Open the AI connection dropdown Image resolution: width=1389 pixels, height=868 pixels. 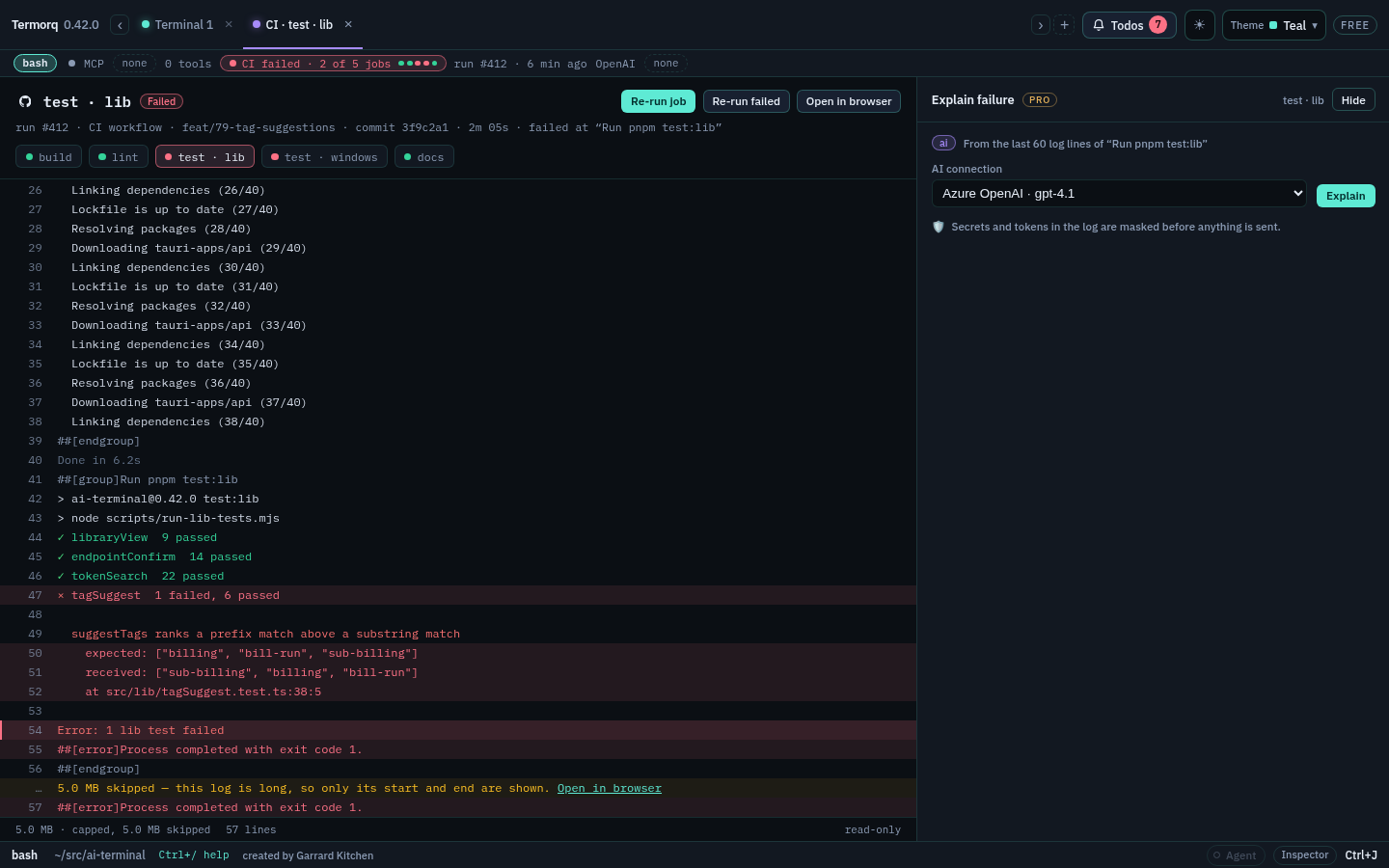pos(1119,194)
